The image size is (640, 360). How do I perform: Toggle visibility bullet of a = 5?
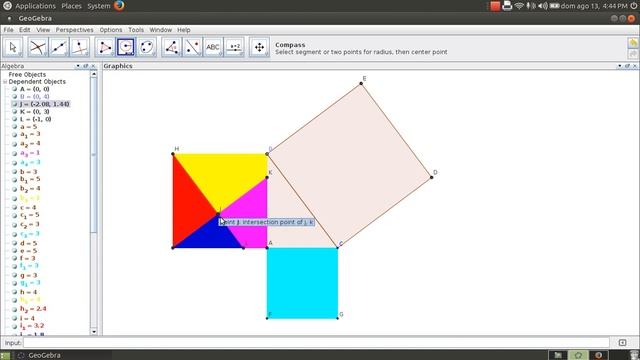[x=14, y=127]
